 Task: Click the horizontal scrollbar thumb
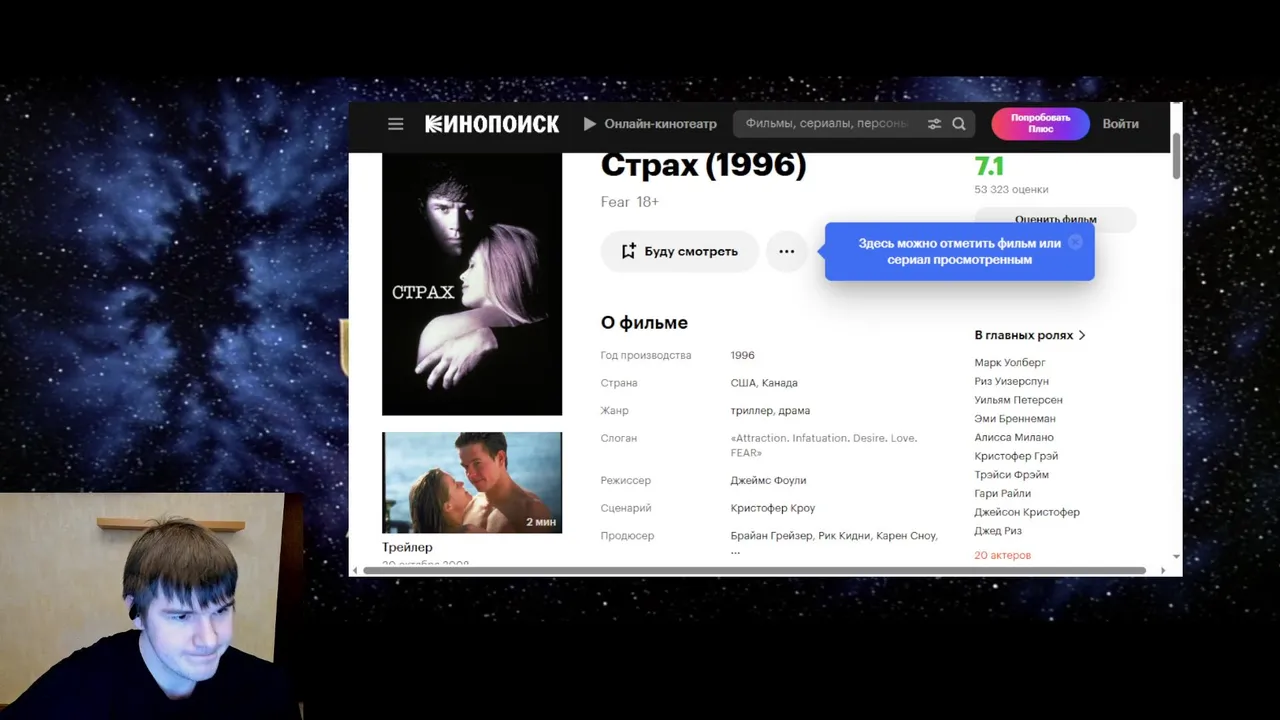click(x=755, y=570)
